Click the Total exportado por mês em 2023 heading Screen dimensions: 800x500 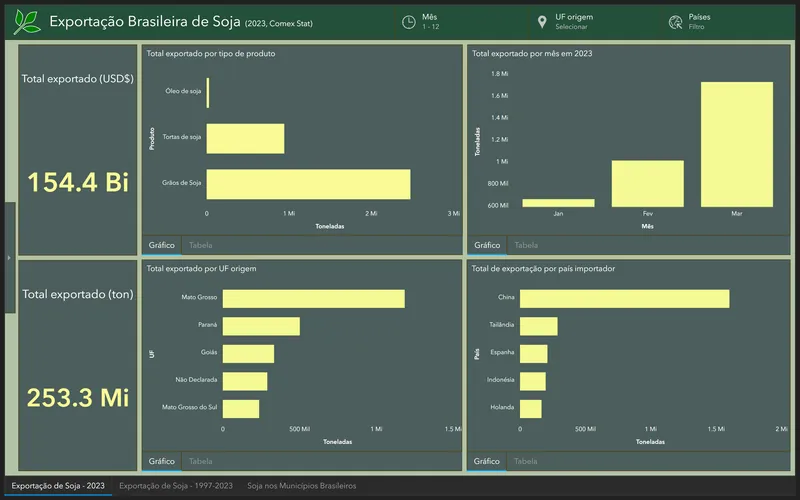point(532,54)
